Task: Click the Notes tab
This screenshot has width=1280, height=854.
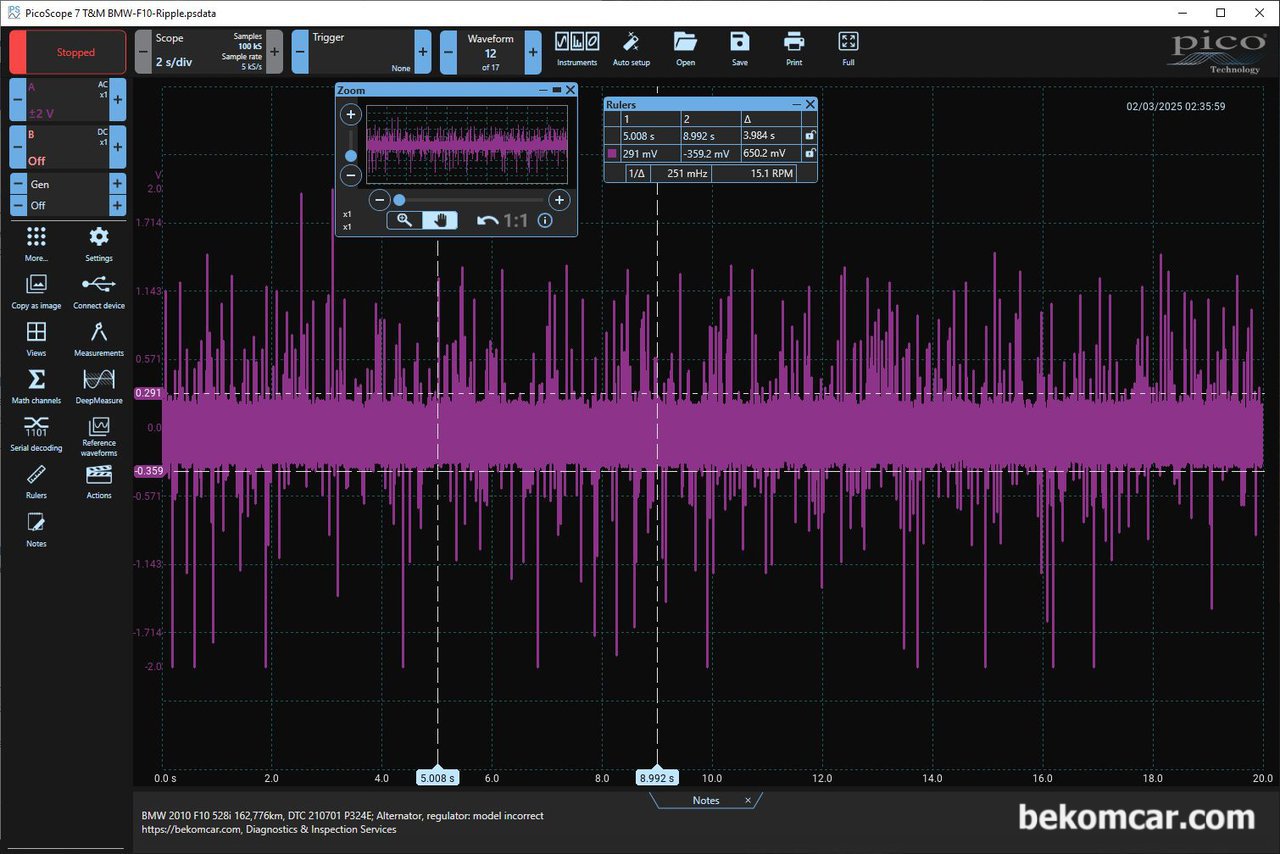Action: (x=705, y=800)
